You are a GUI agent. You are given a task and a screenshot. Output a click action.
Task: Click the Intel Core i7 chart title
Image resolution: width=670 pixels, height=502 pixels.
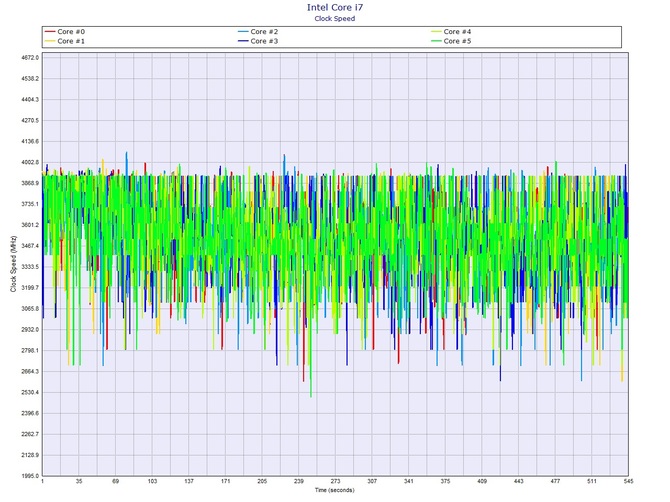pos(335,7)
